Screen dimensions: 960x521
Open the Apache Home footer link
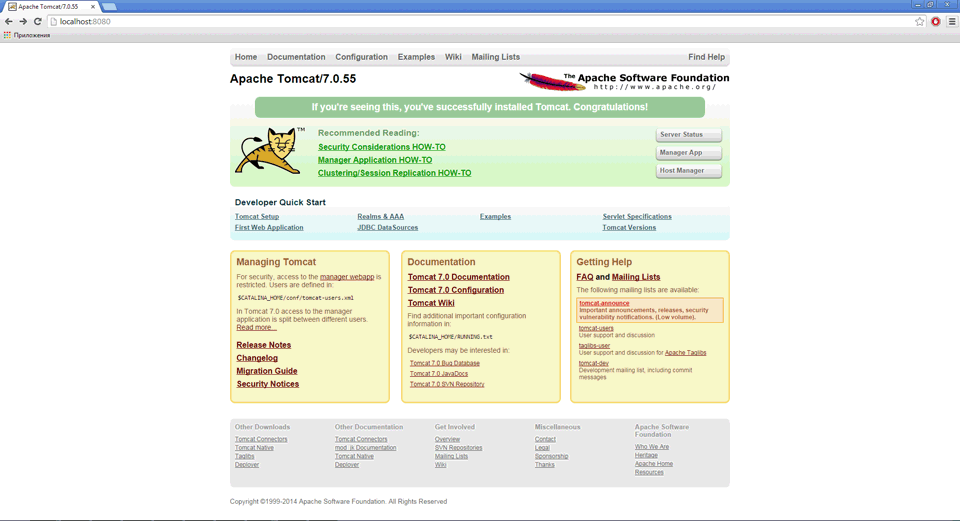[654, 464]
